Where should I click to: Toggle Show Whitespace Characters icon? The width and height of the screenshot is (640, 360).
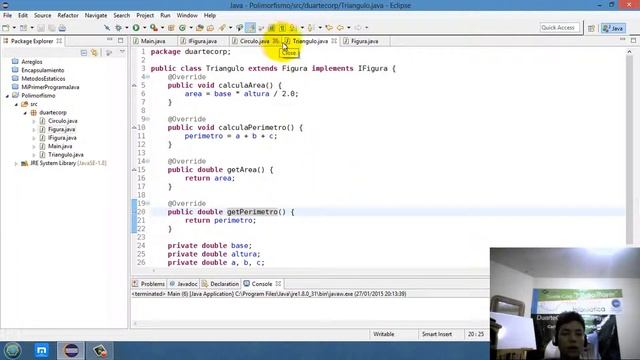tap(282, 28)
